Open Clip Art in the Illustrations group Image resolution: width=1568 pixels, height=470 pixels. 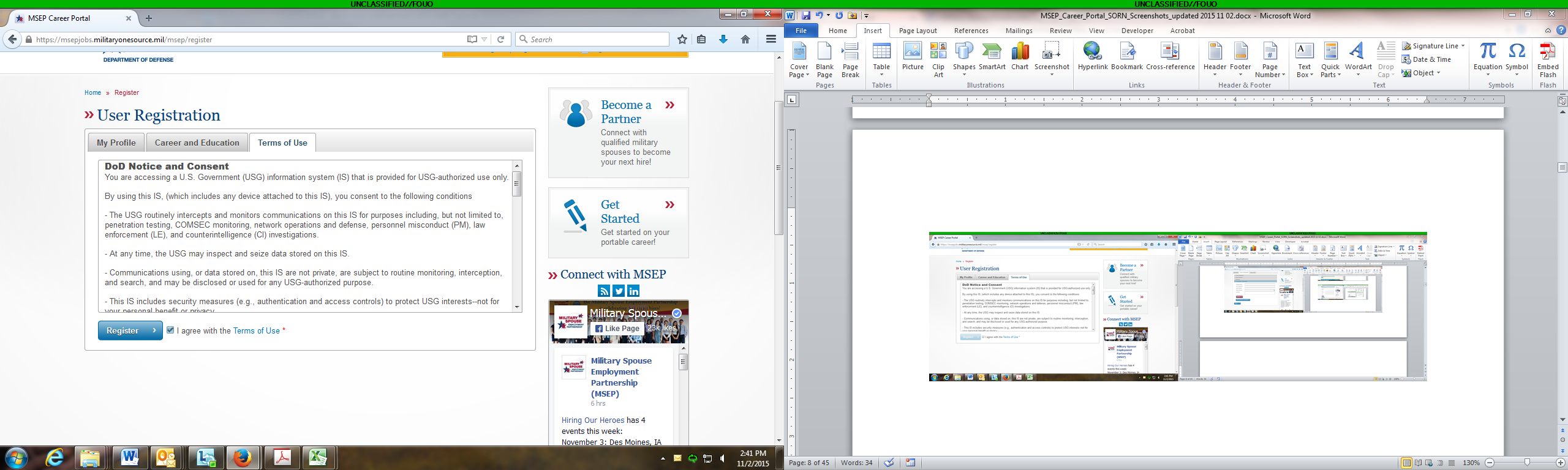coord(938,59)
